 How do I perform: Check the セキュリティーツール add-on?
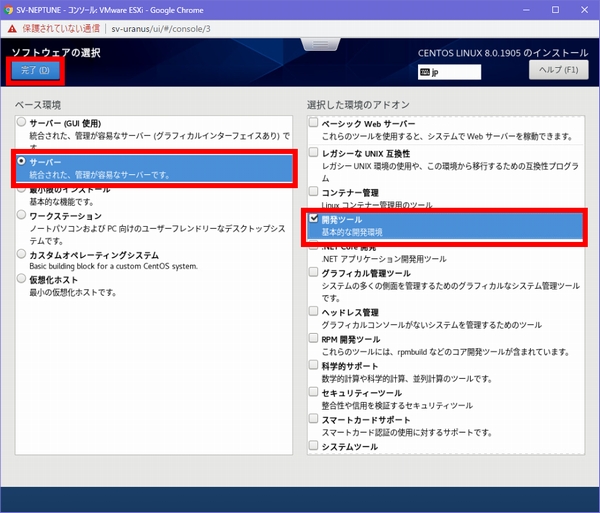point(313,391)
